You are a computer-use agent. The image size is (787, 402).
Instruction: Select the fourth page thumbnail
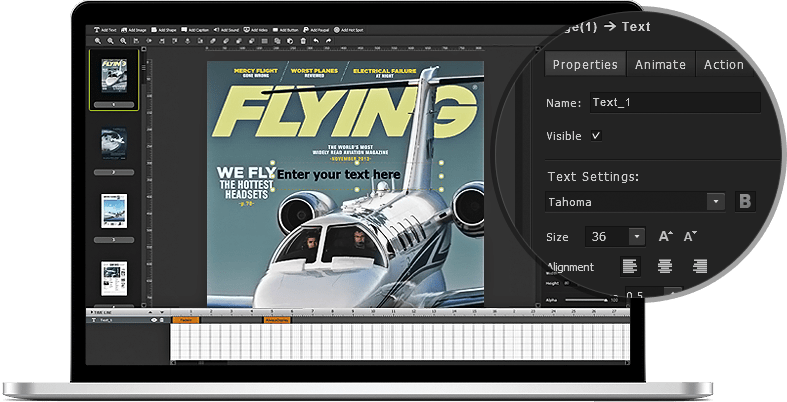coord(114,278)
